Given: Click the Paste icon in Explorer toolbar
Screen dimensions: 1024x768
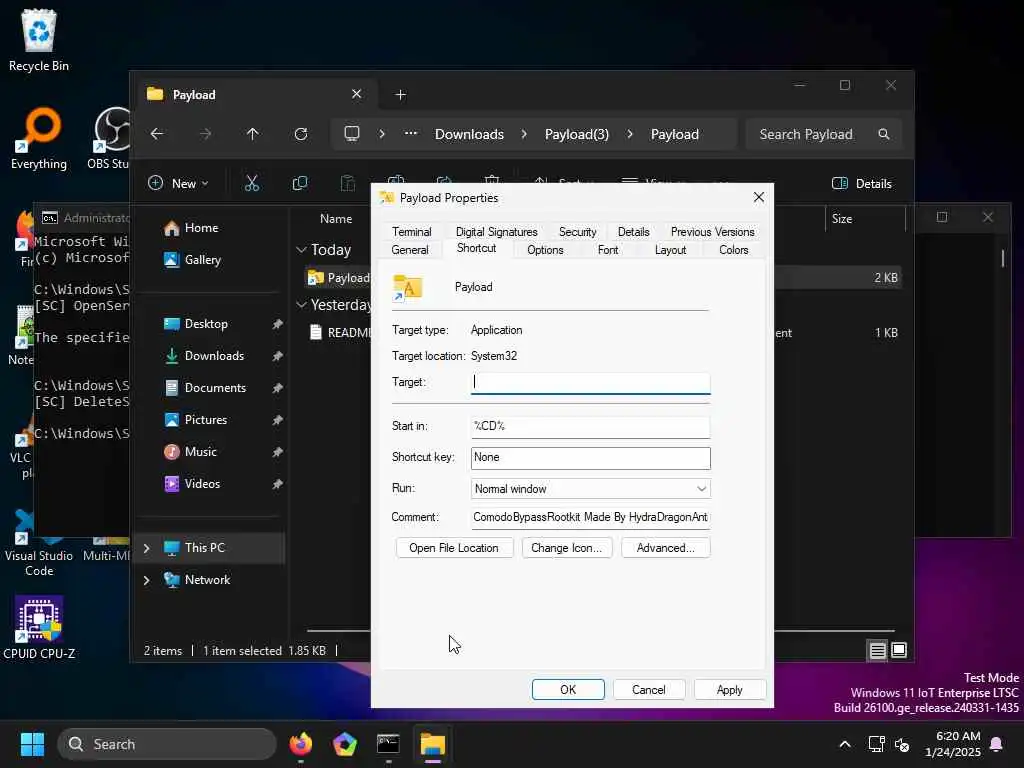Looking at the screenshot, I should pyautogui.click(x=347, y=184).
